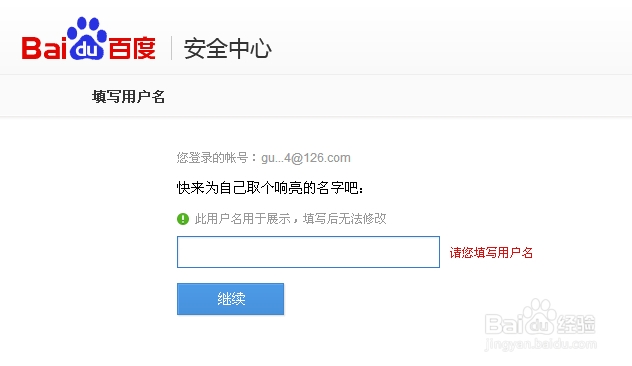Select the 填写用户名 section heading
Image resolution: width=632 pixels, height=366 pixels.
click(x=128, y=97)
